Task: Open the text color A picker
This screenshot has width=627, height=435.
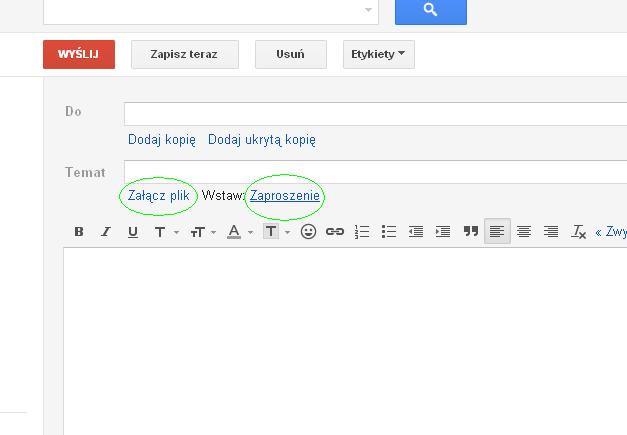Action: pyautogui.click(x=240, y=231)
